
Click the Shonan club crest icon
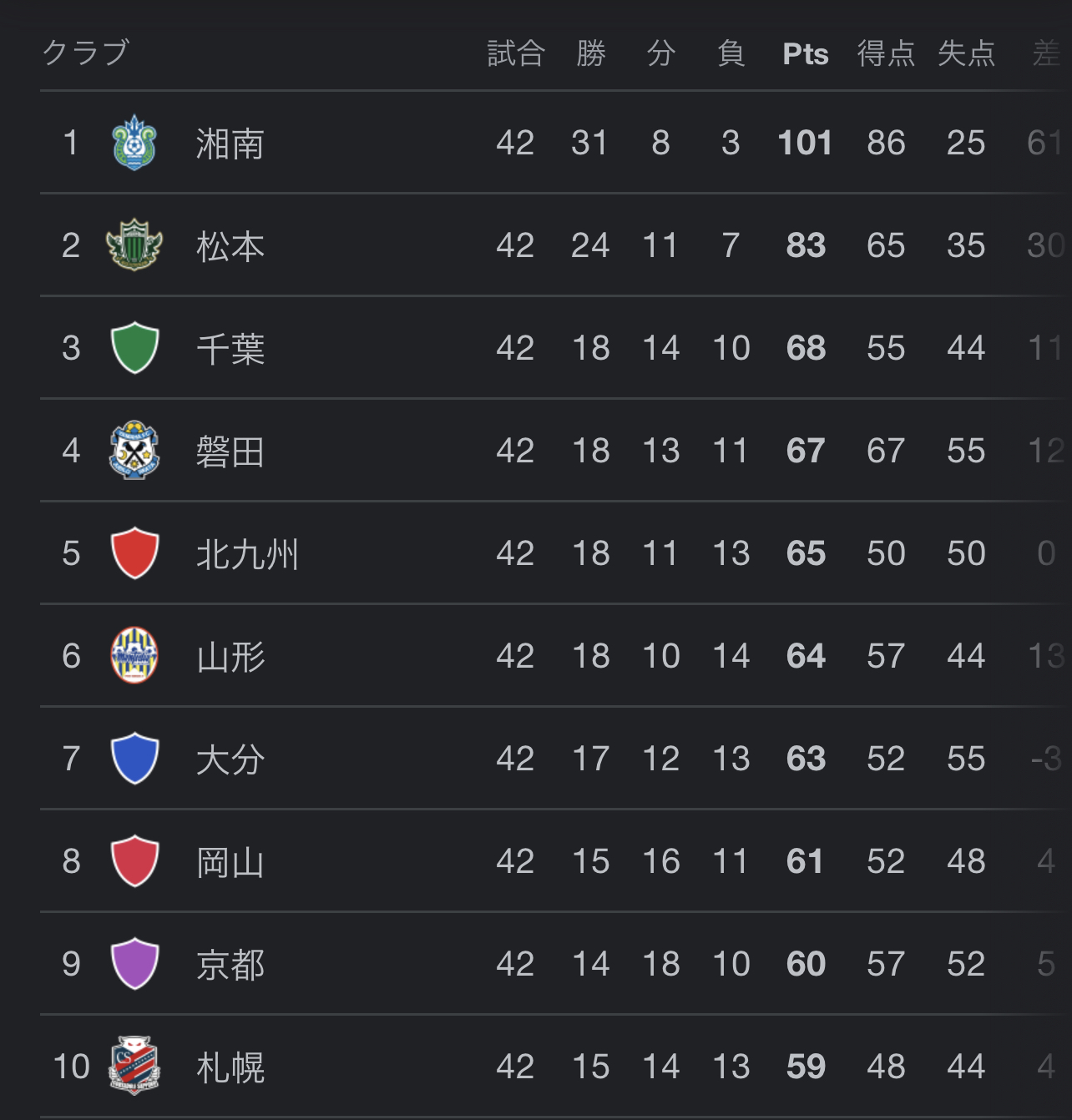point(134,143)
